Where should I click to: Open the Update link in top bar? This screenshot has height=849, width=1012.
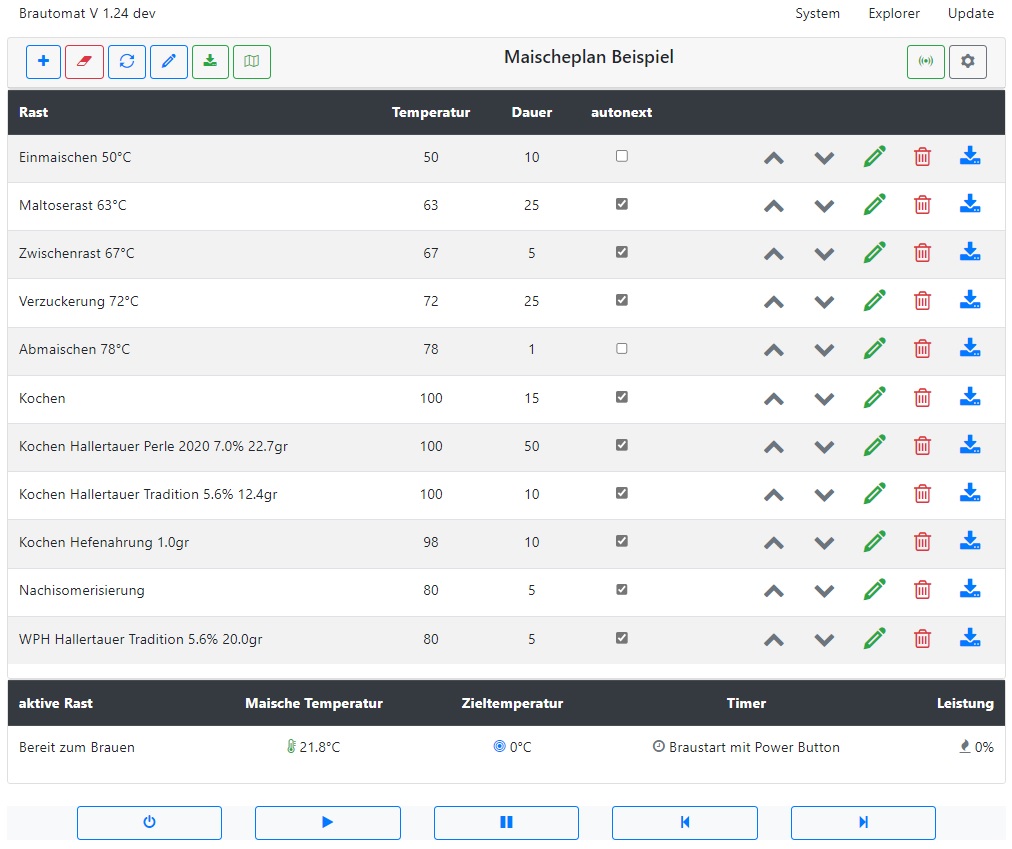click(x=970, y=14)
